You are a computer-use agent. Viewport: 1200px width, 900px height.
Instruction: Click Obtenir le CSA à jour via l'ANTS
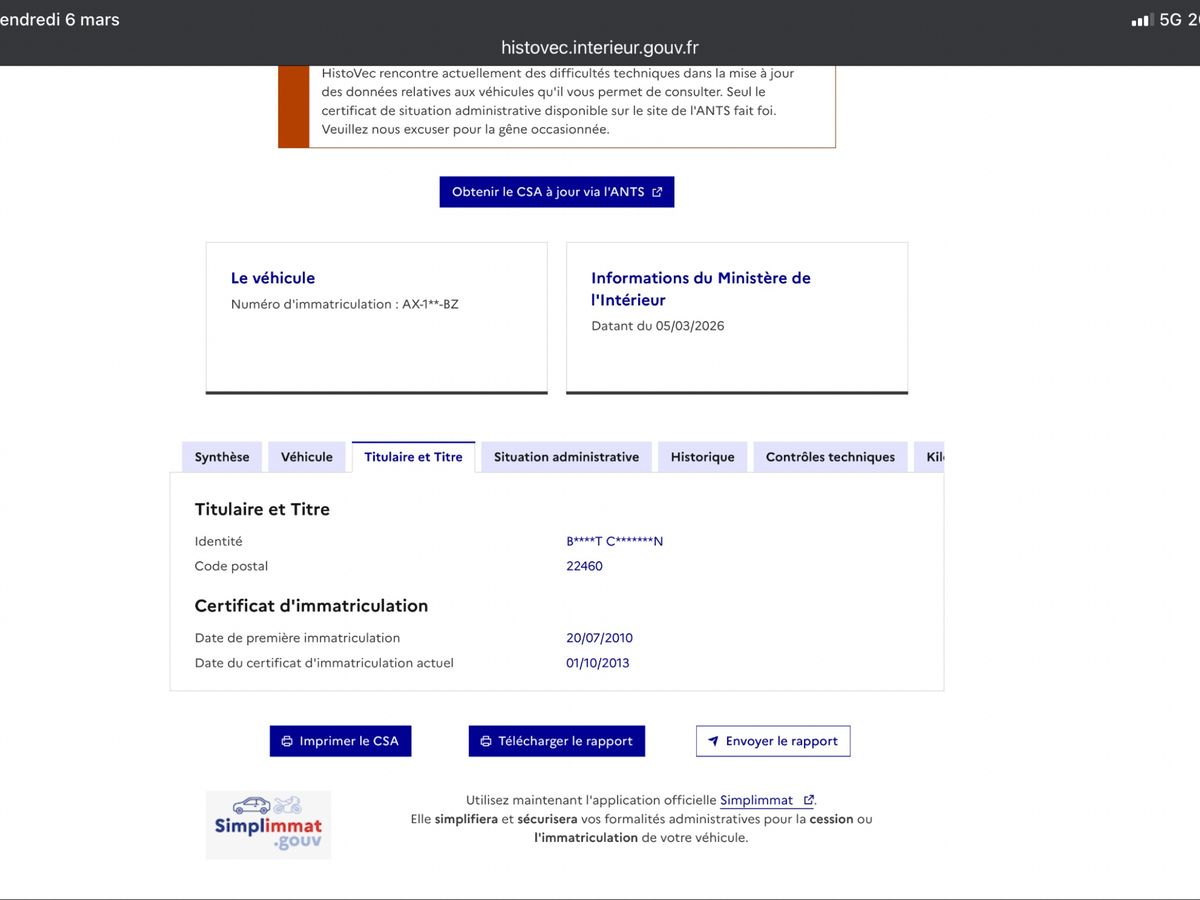pos(557,192)
